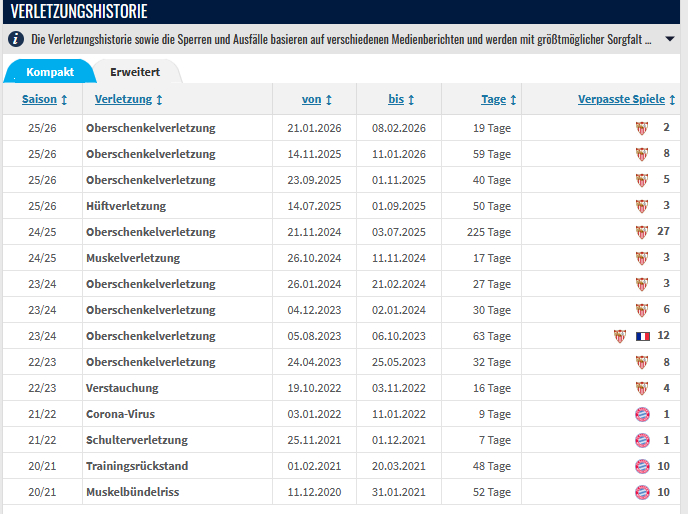Switch to the Erweitert tab
688x514 pixels.
click(135, 72)
